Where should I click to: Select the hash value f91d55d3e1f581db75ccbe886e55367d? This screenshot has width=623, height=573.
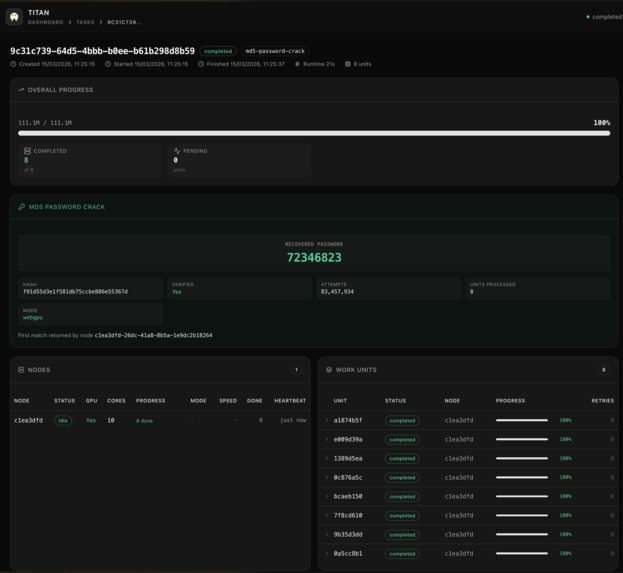(75, 292)
